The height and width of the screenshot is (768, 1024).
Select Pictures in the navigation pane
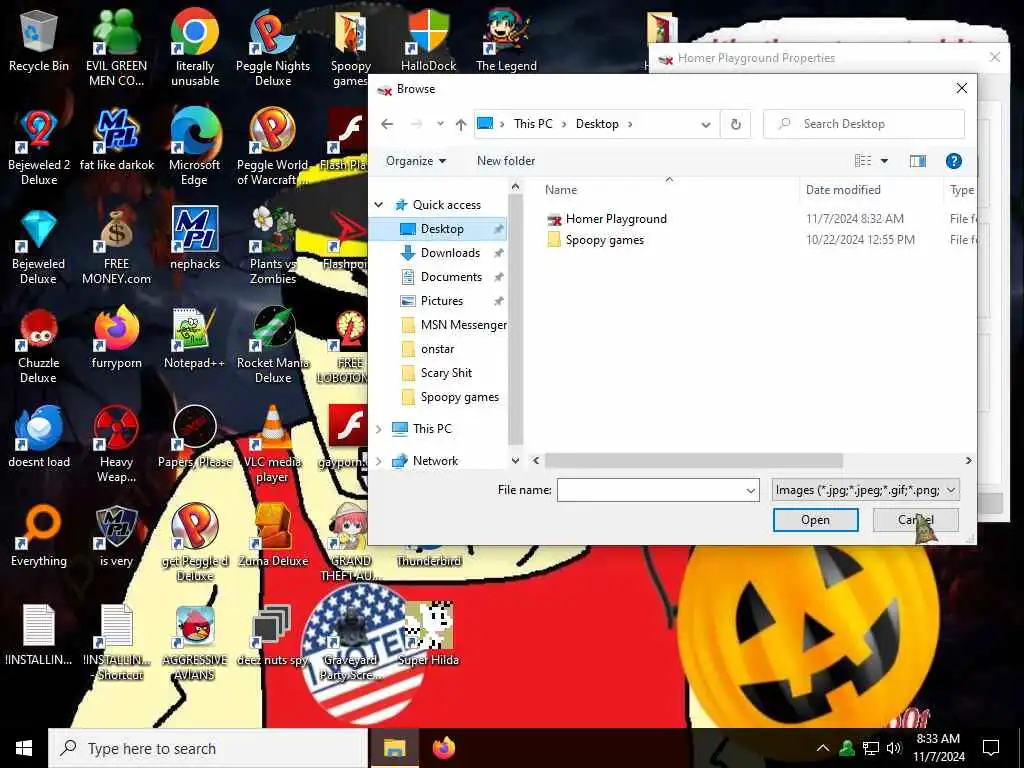pos(442,301)
